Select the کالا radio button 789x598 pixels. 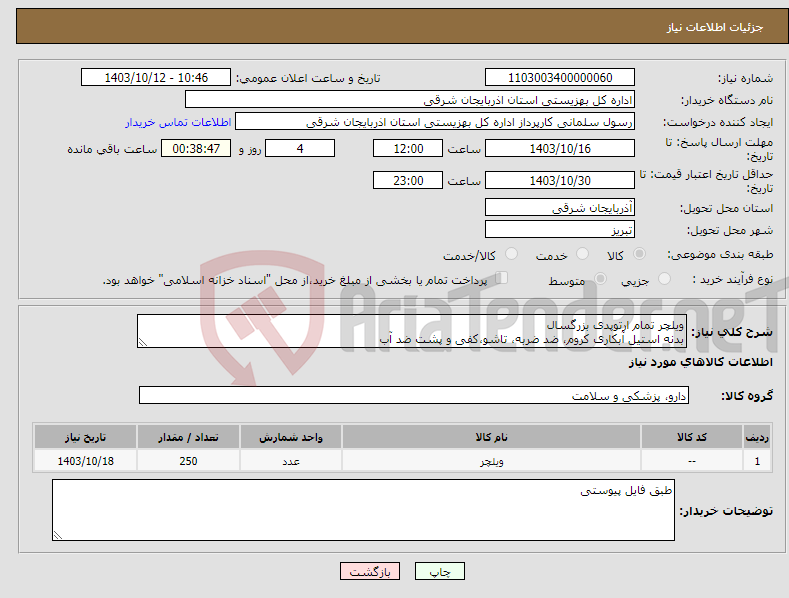639,254
